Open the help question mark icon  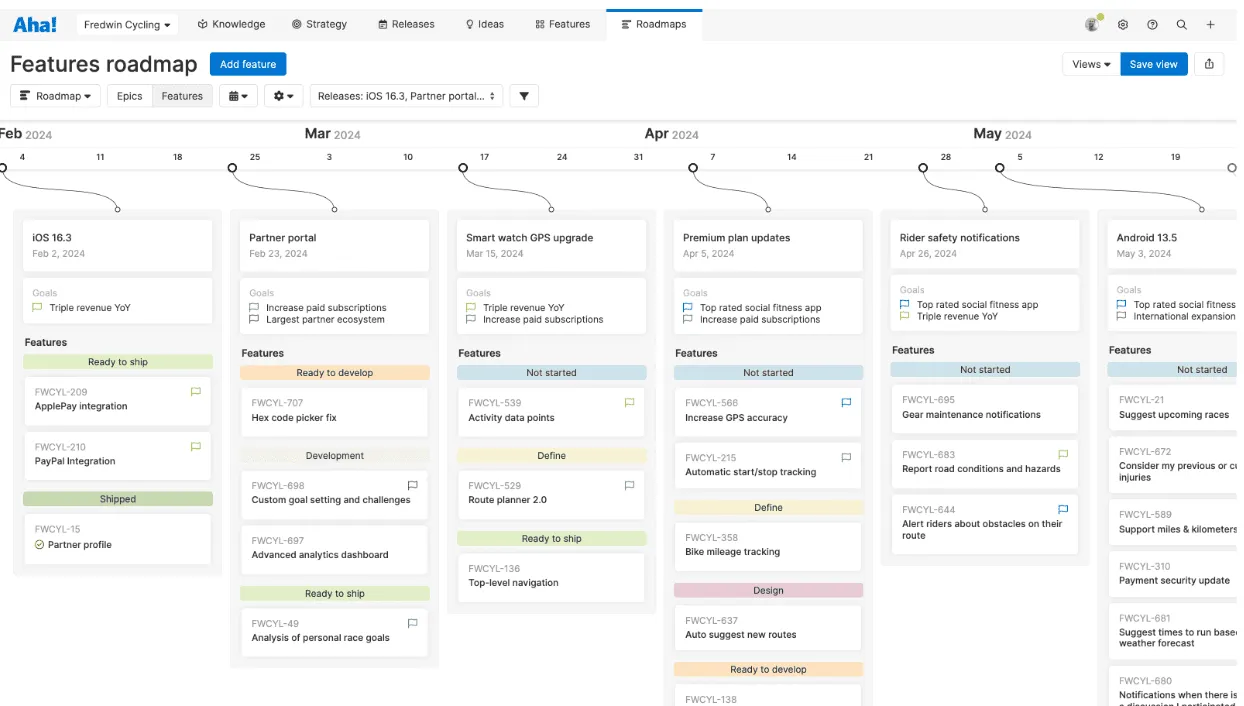point(1152,24)
